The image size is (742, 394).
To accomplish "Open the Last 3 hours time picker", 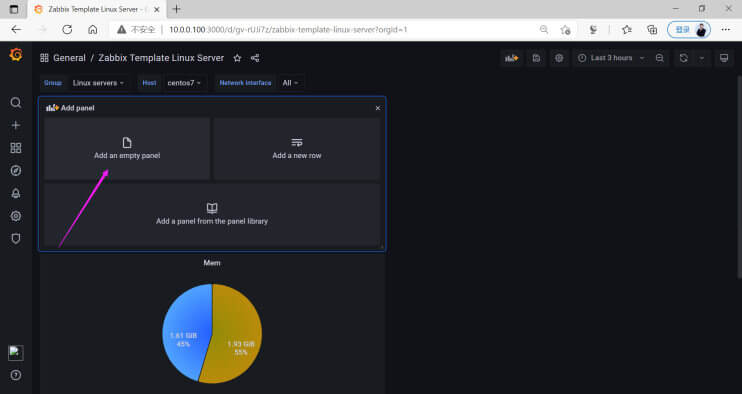I will (x=611, y=58).
